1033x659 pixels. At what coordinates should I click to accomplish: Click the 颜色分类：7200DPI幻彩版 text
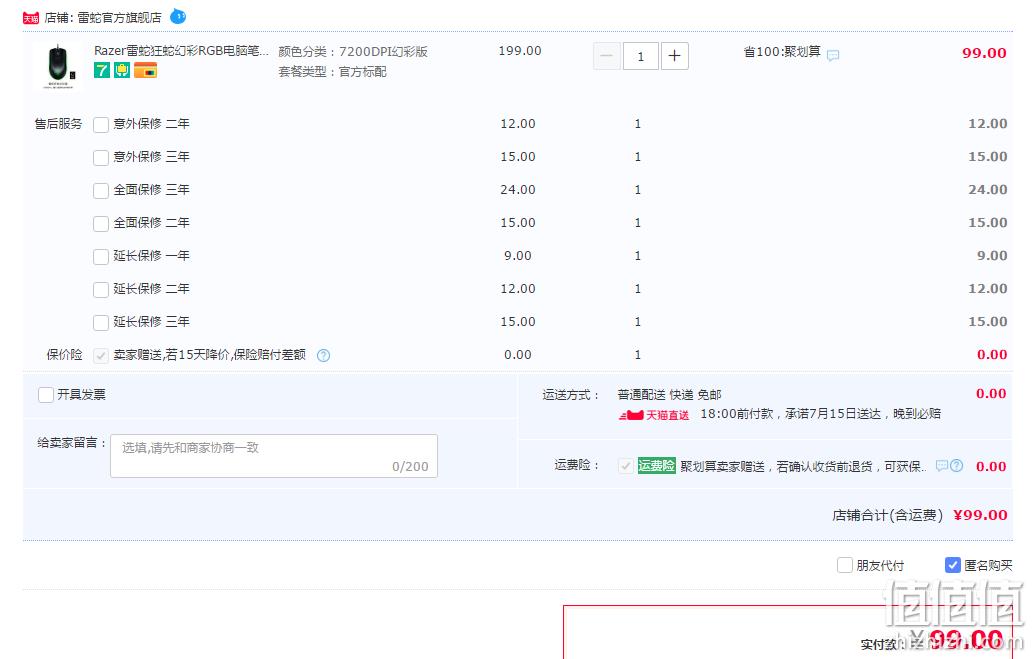click(x=353, y=51)
